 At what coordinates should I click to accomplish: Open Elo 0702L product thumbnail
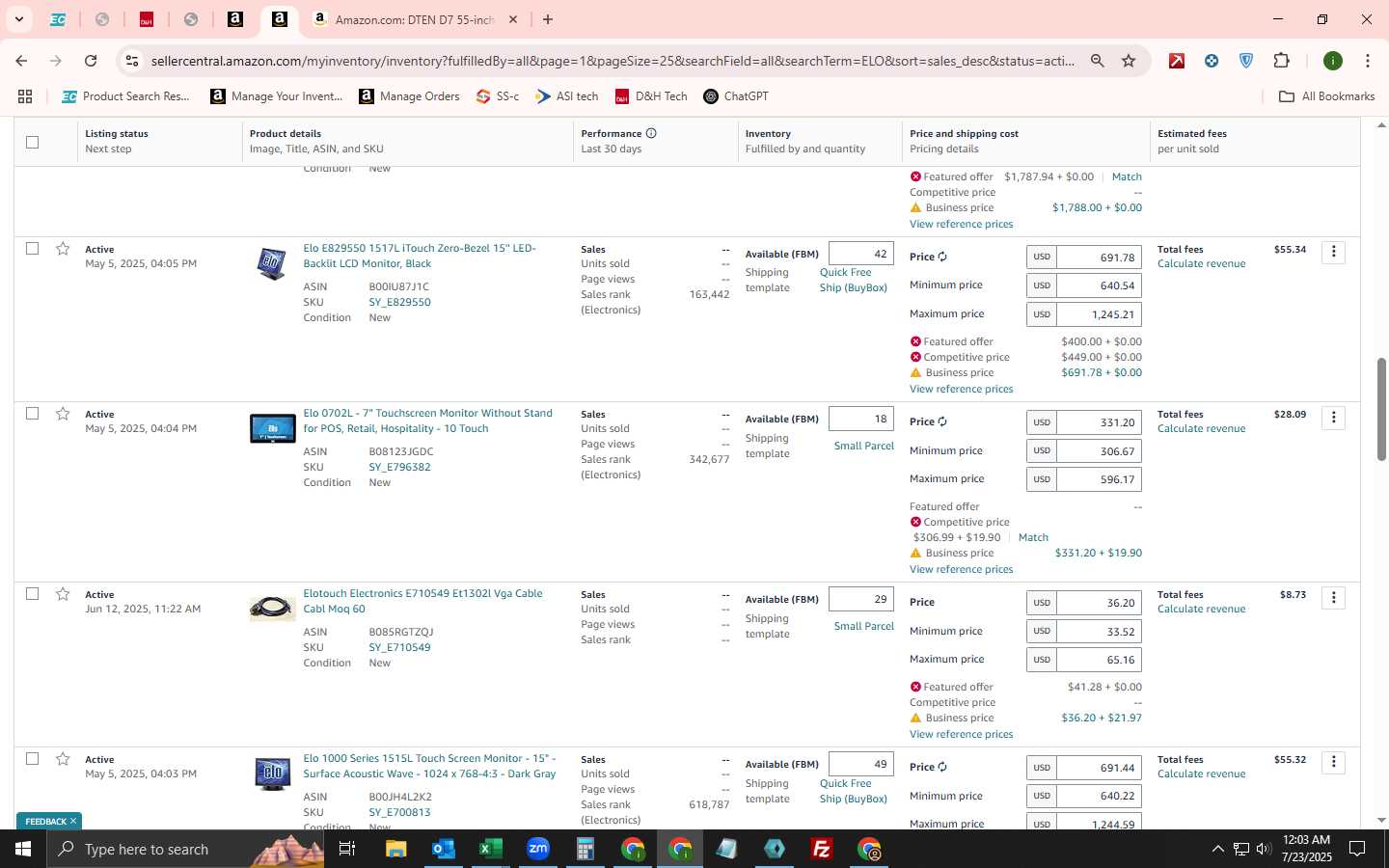pos(272,428)
